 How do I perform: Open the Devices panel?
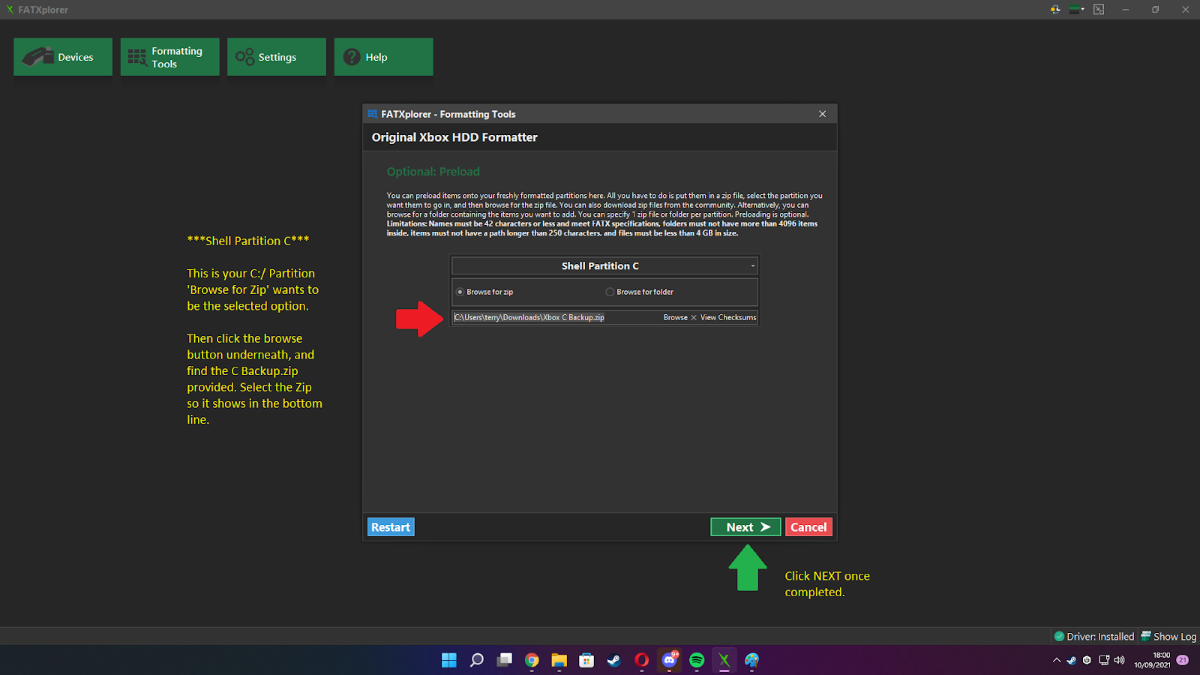[61, 57]
